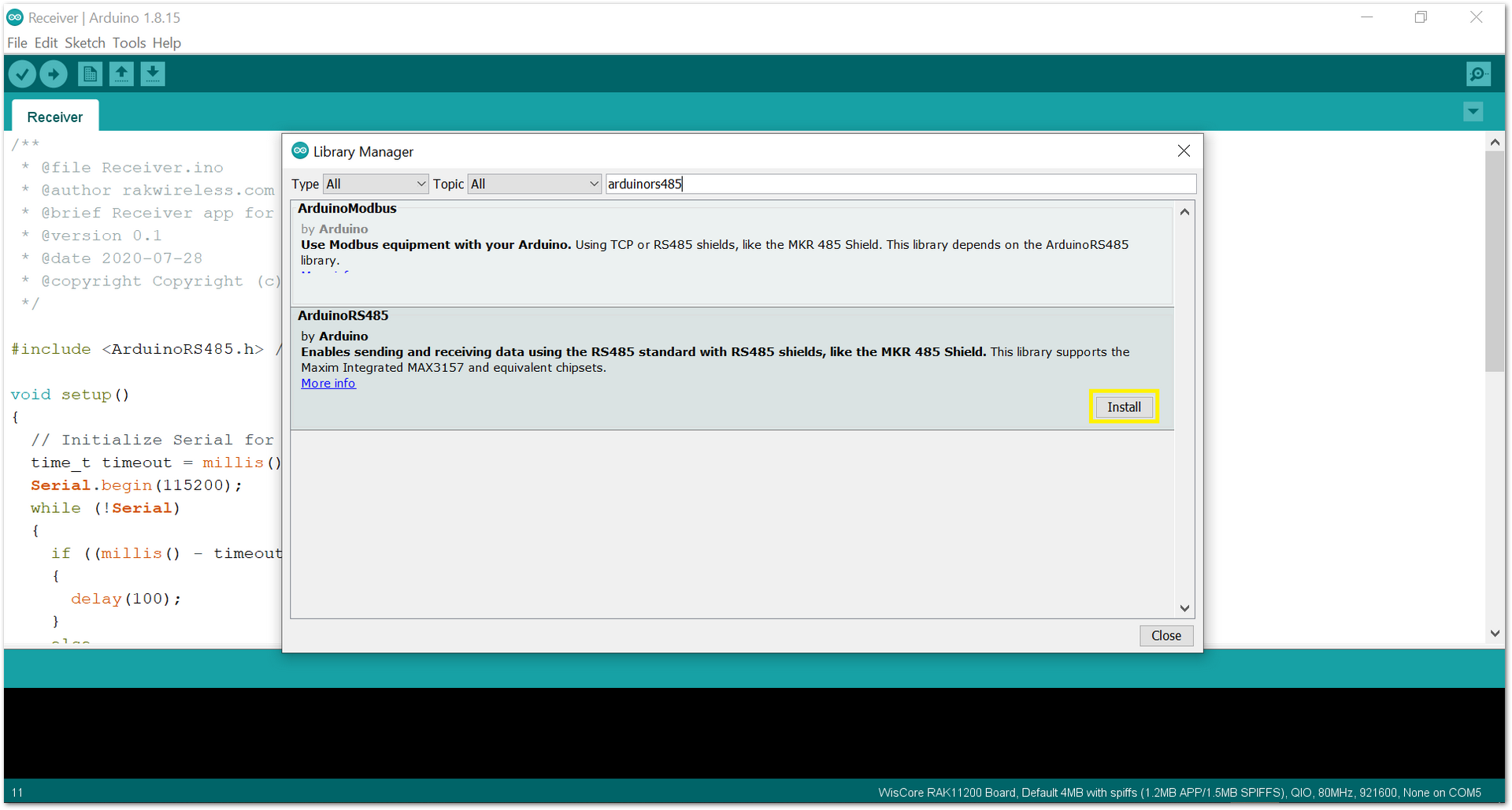The width and height of the screenshot is (1512, 810).
Task: Select the ArduinoModbus library entry title
Action: (x=347, y=208)
